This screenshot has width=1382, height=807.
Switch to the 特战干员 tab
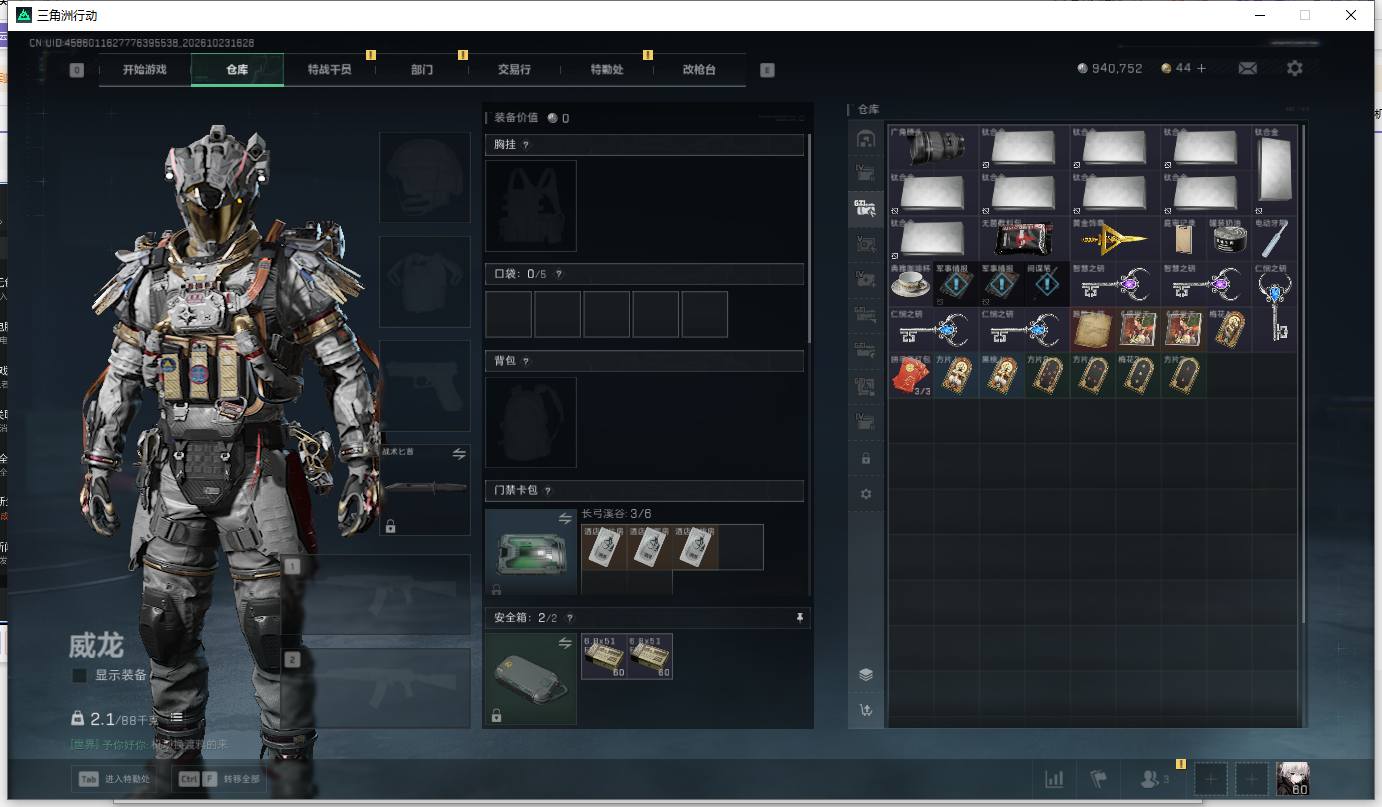point(330,70)
